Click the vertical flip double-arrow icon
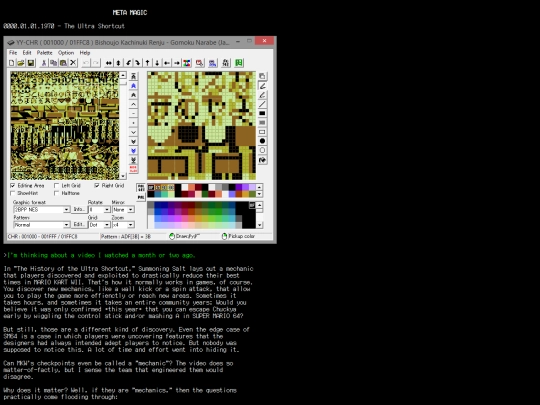This screenshot has width=540, height=405. [x=118, y=63]
